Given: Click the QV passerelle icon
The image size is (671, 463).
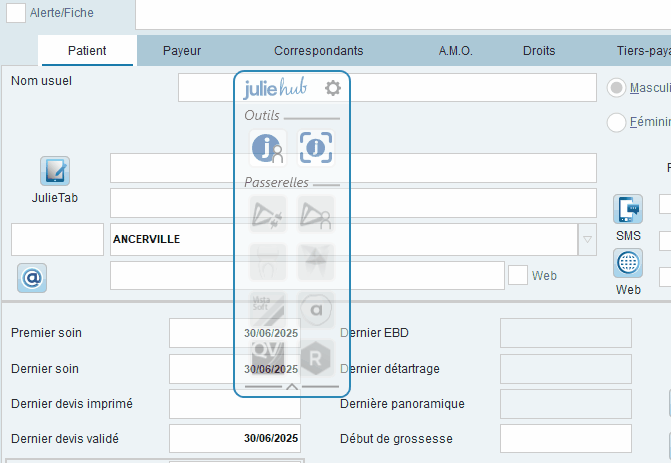Looking at the screenshot, I should (x=268, y=358).
